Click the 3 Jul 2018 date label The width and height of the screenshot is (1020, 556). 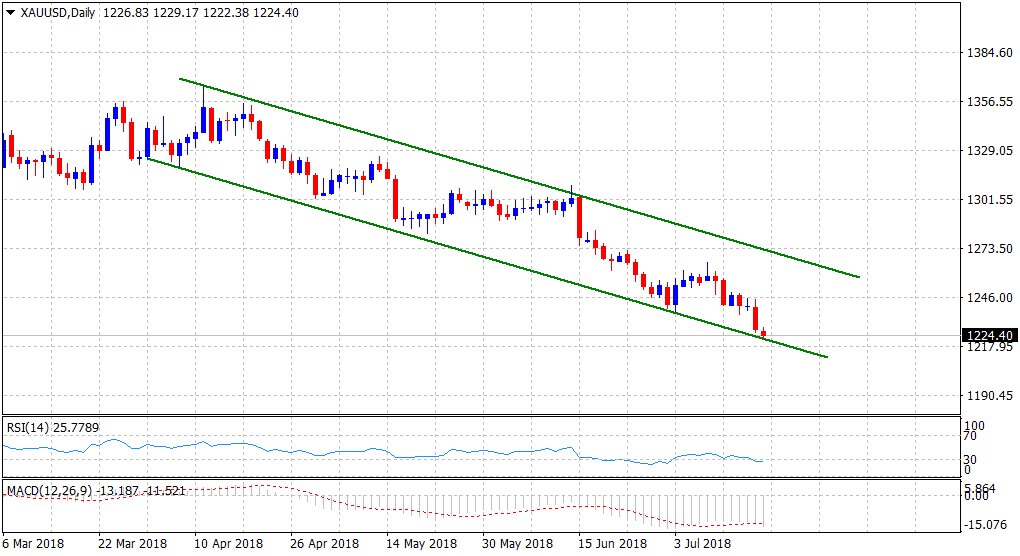(703, 543)
